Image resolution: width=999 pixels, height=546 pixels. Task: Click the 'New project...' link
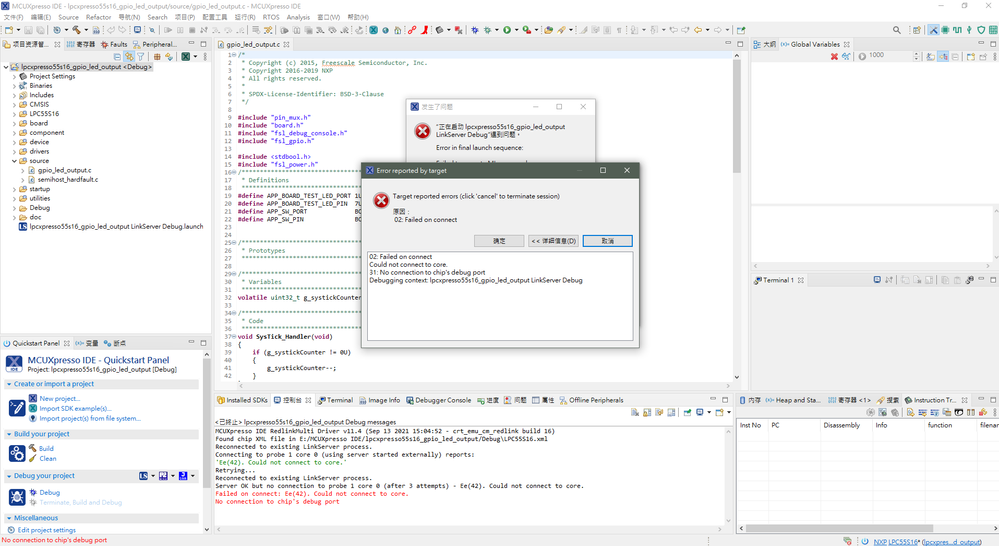pyautogui.click(x=59, y=398)
